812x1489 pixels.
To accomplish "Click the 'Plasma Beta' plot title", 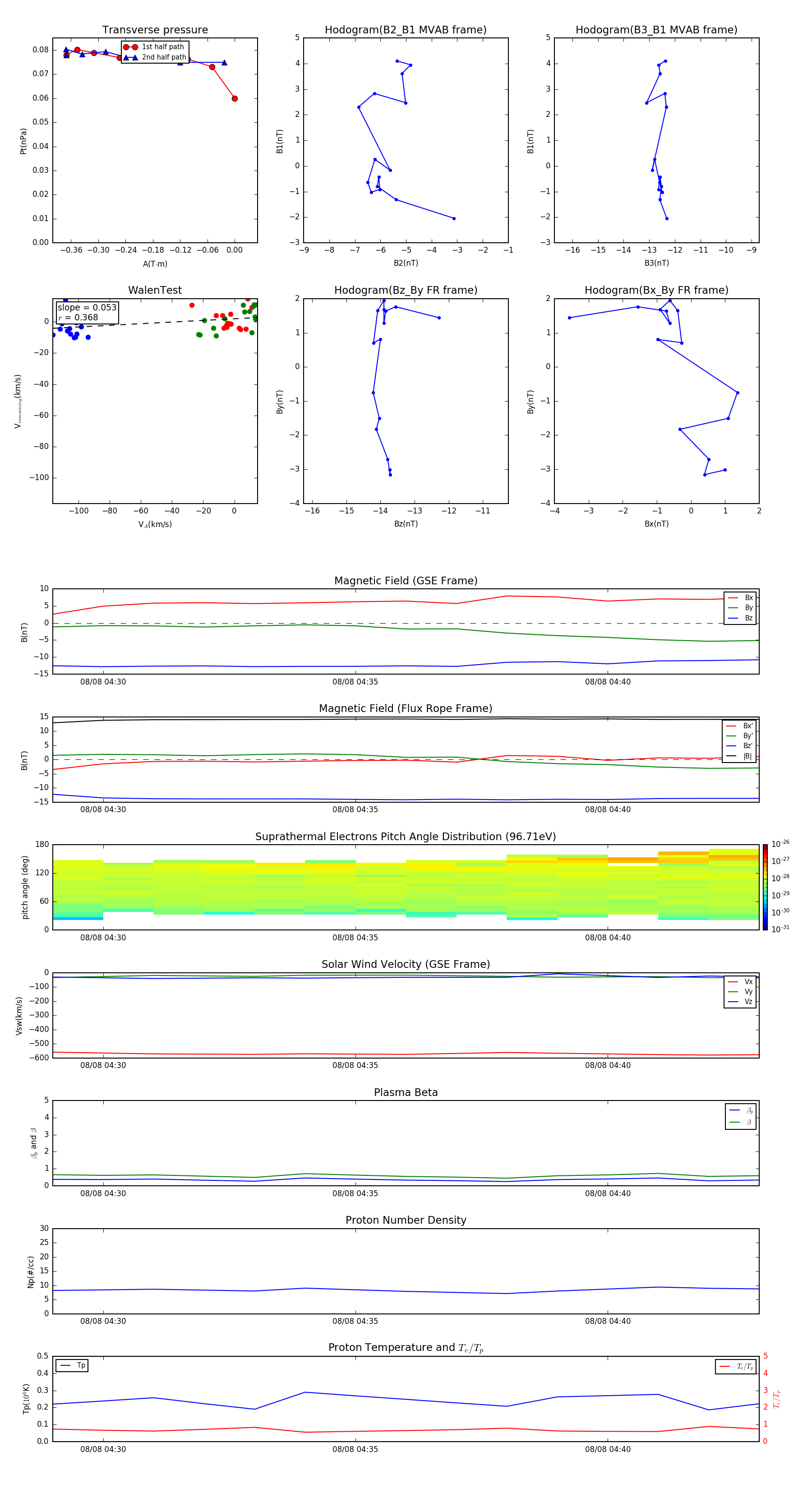I will coord(406,1093).
